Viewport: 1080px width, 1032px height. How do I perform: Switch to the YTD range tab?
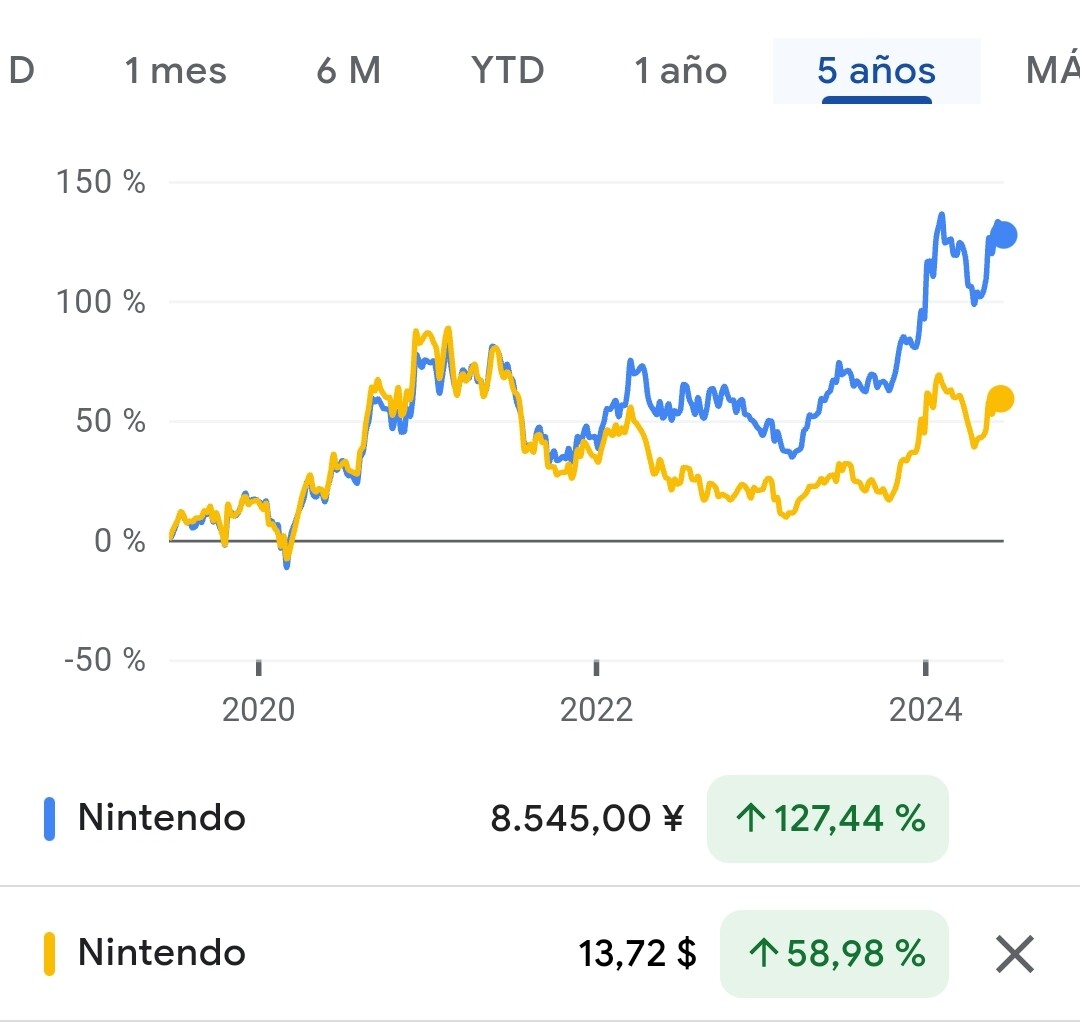coord(508,71)
